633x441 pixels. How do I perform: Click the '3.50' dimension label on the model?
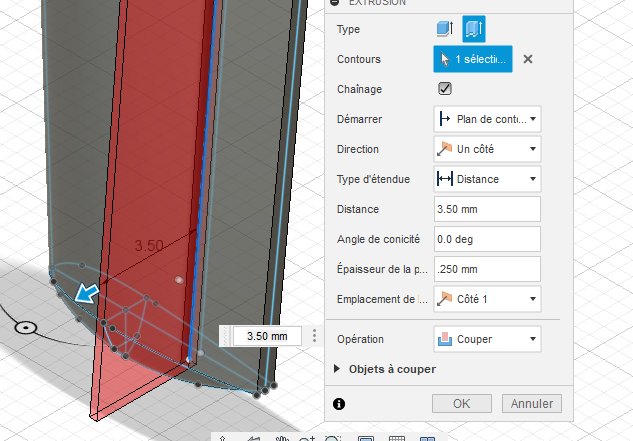(x=149, y=246)
